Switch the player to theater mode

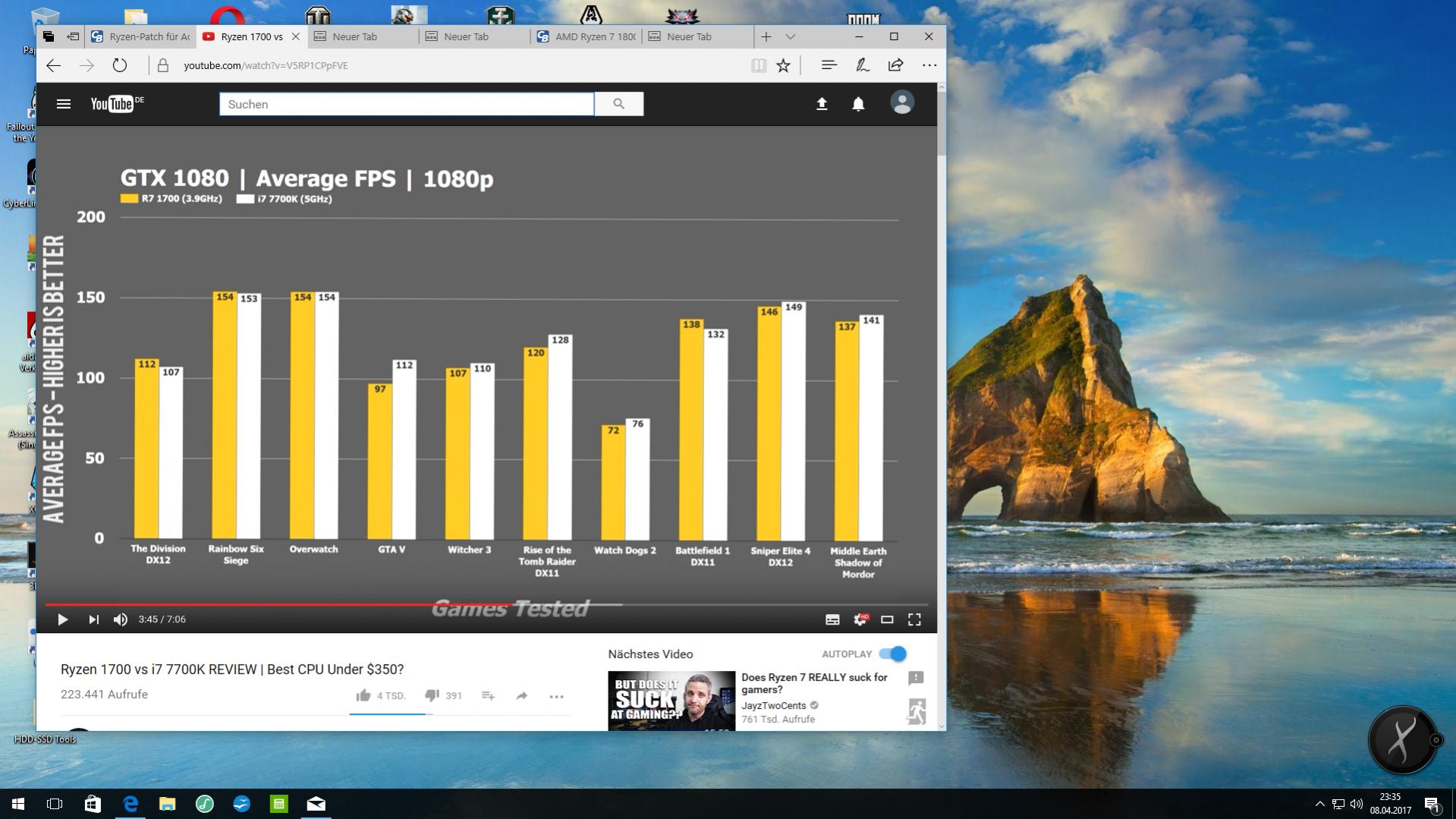[x=887, y=619]
